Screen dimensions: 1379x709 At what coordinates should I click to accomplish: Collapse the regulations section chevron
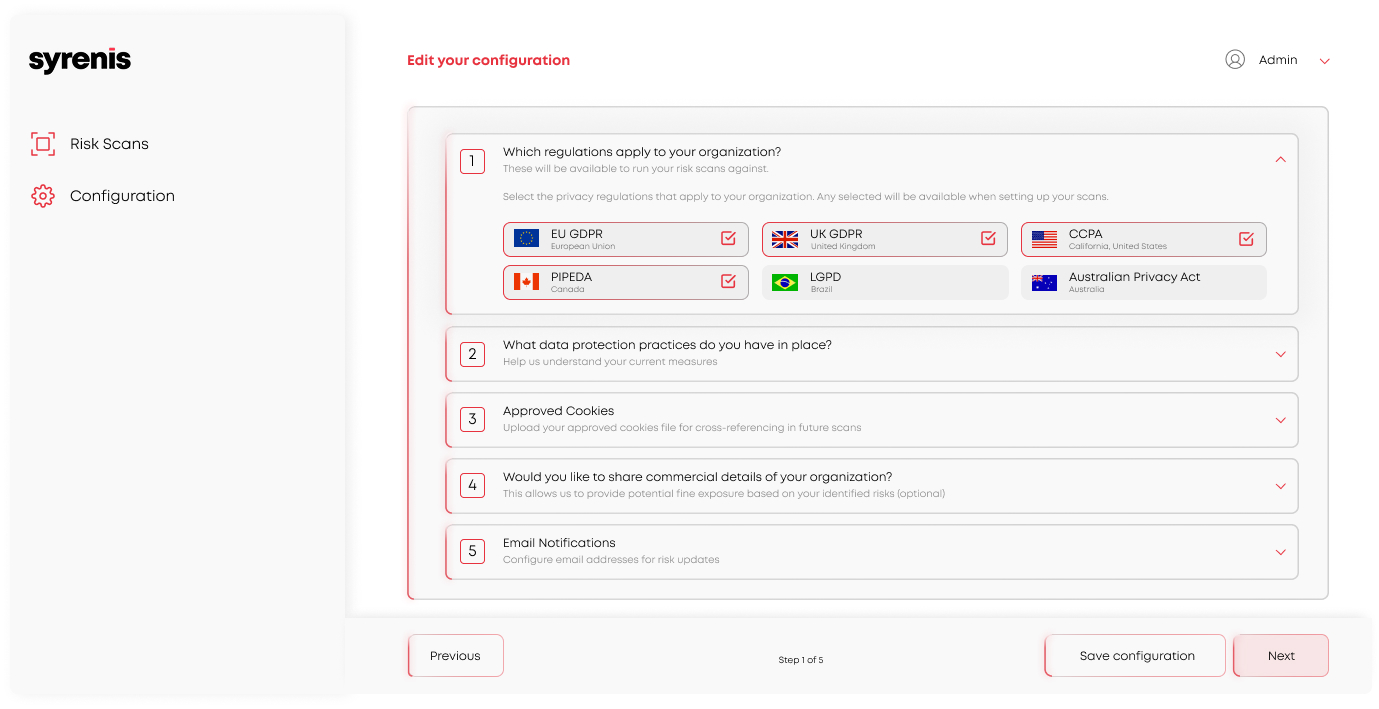click(1280, 160)
